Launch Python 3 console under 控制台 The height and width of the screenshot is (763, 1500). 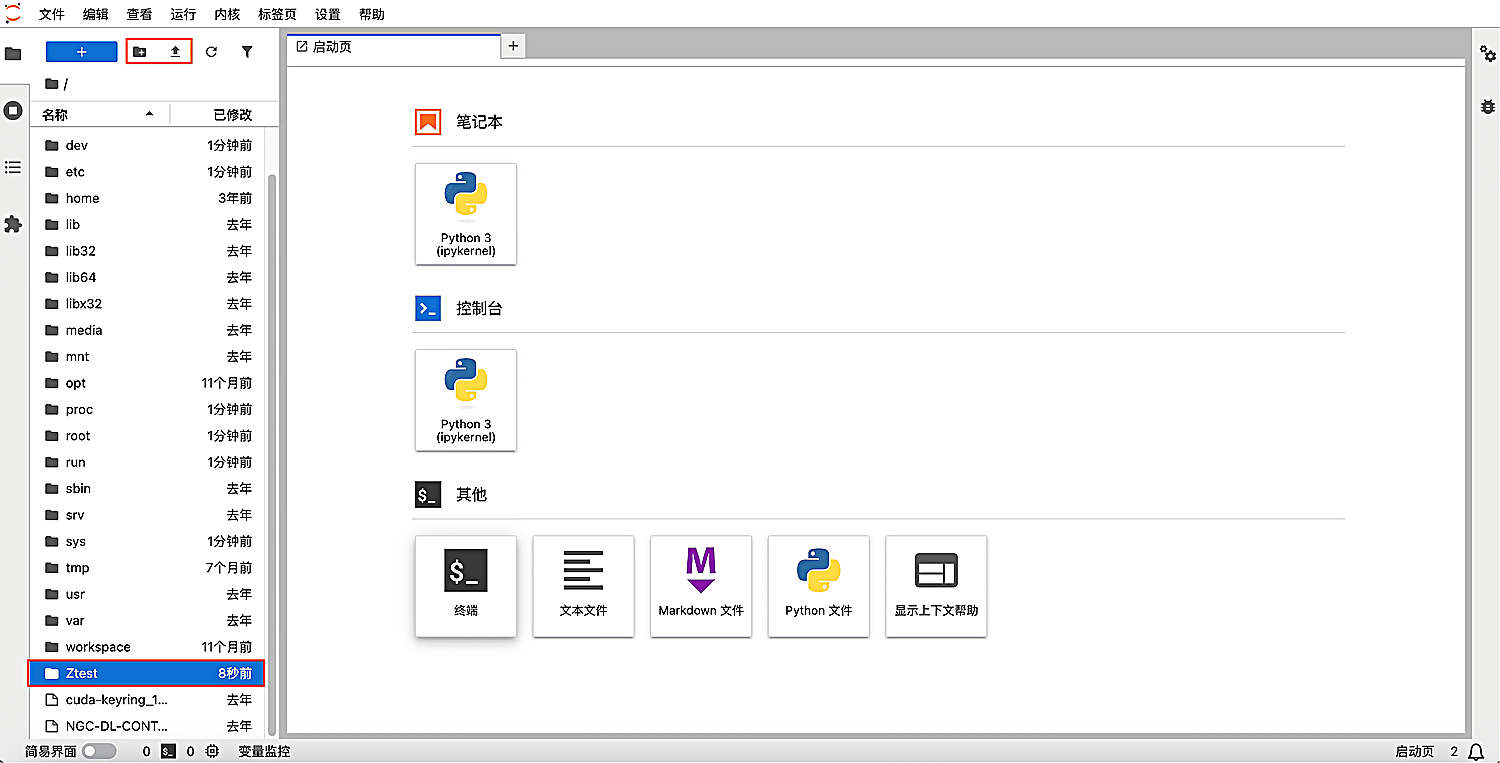[466, 400]
